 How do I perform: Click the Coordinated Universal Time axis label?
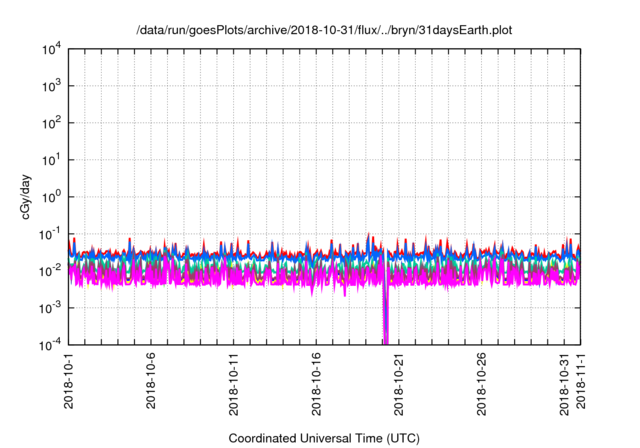[324, 438]
